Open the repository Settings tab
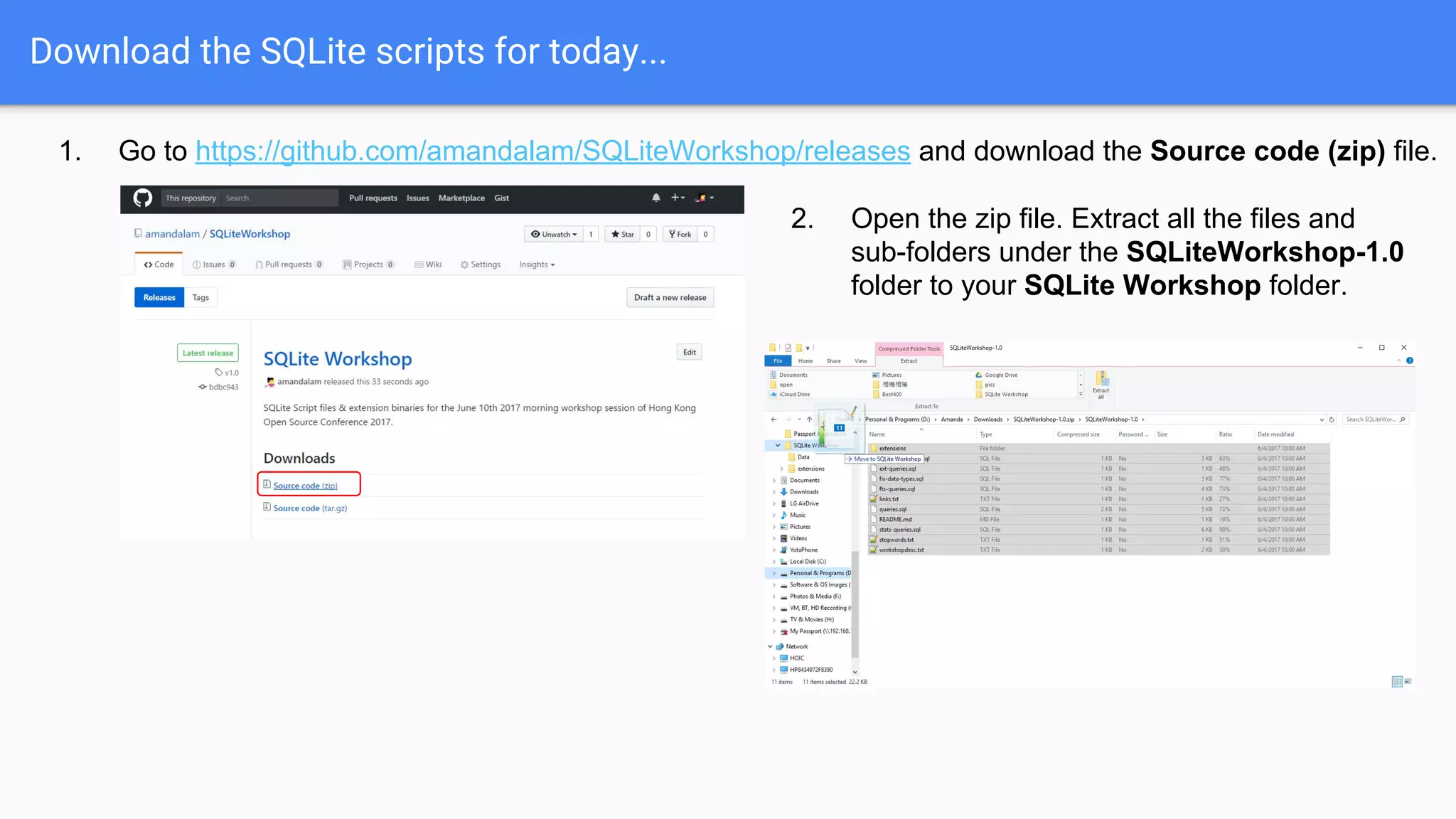Image resolution: width=1456 pixels, height=819 pixels. coord(481,264)
